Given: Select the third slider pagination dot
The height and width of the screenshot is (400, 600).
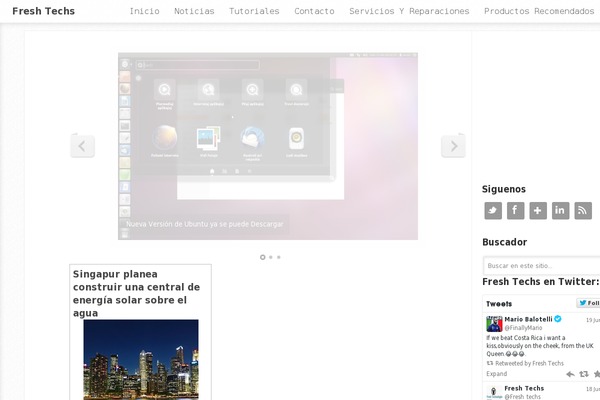Looking at the screenshot, I should 279,257.
